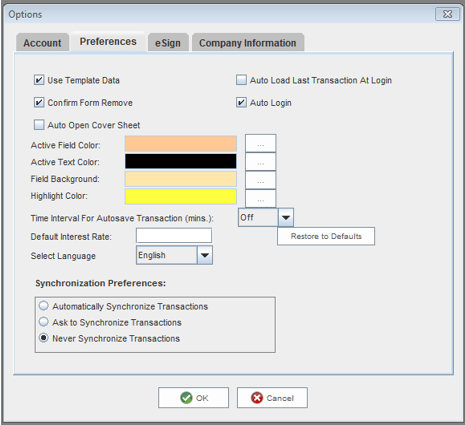Open color chooser for Active Field Color

261,144
